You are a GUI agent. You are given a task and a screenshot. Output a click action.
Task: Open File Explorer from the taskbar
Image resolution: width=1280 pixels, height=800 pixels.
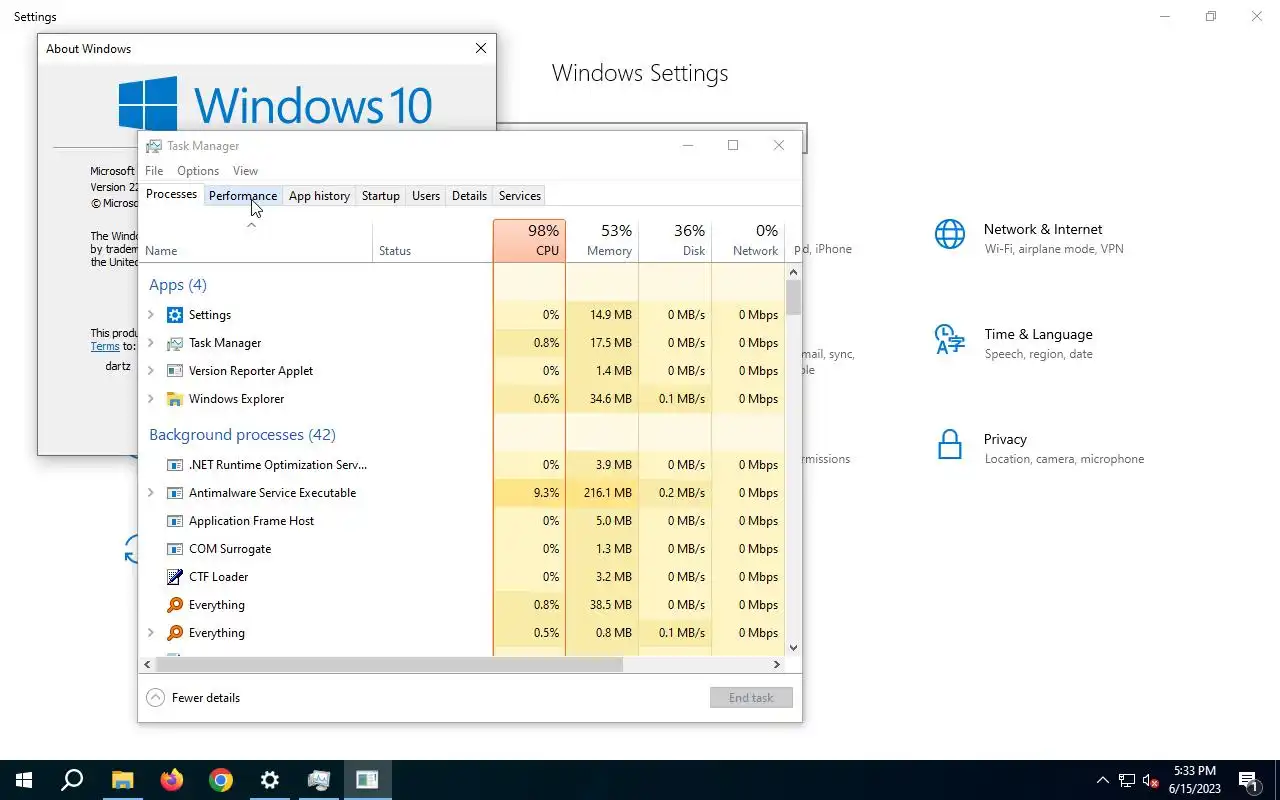coord(122,780)
